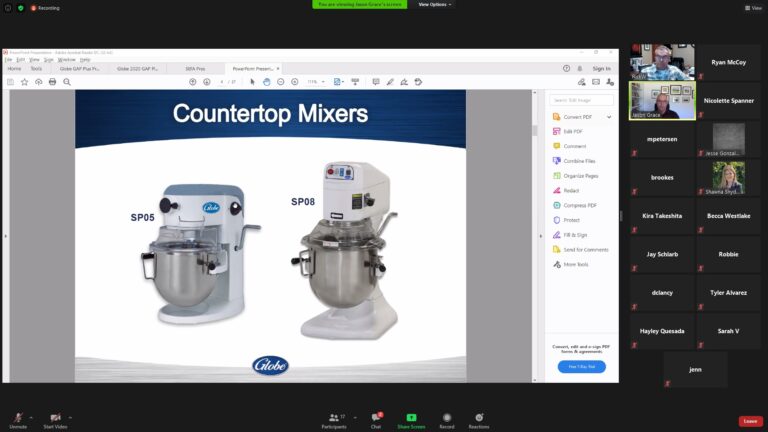Click the green encryption shield icon
The image size is (768, 432).
click(21, 8)
